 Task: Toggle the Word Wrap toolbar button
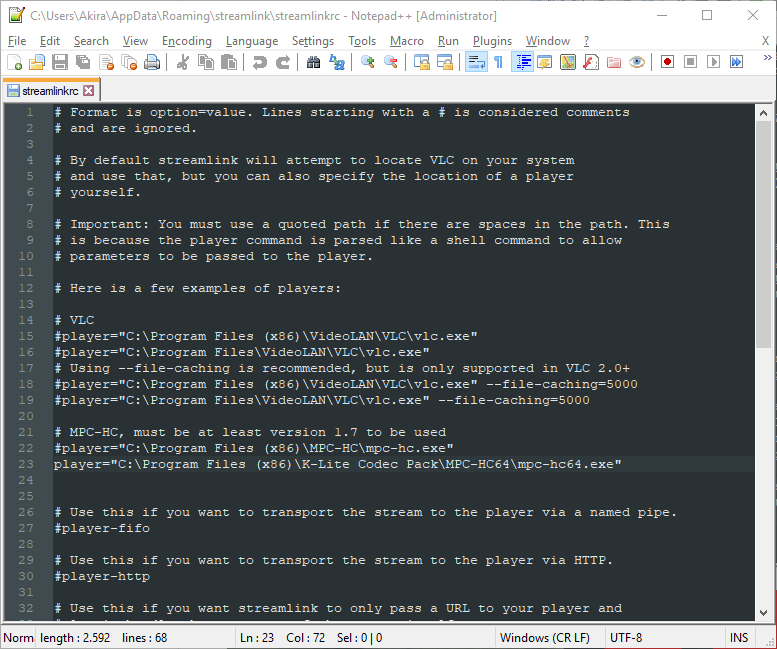(x=476, y=62)
